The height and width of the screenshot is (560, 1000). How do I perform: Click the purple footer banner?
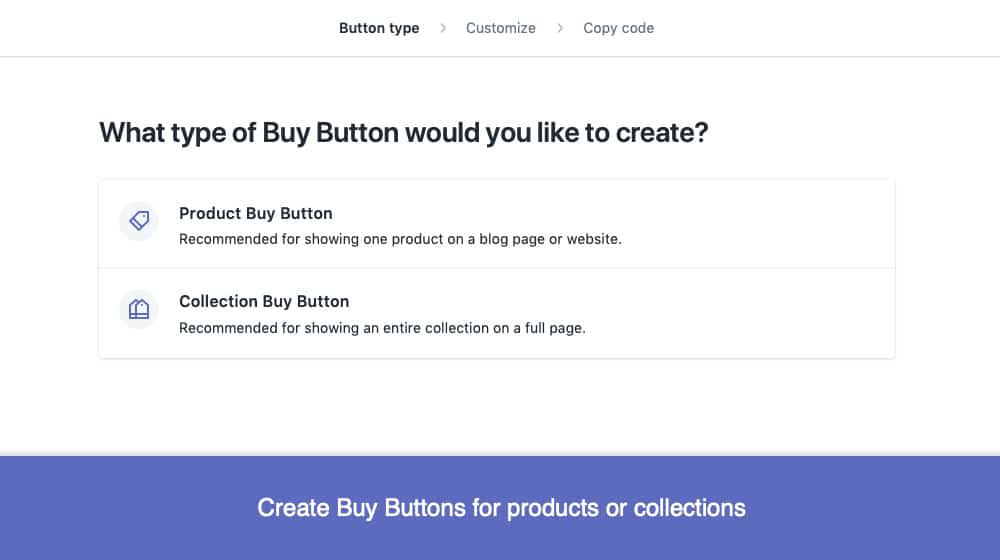pos(500,508)
